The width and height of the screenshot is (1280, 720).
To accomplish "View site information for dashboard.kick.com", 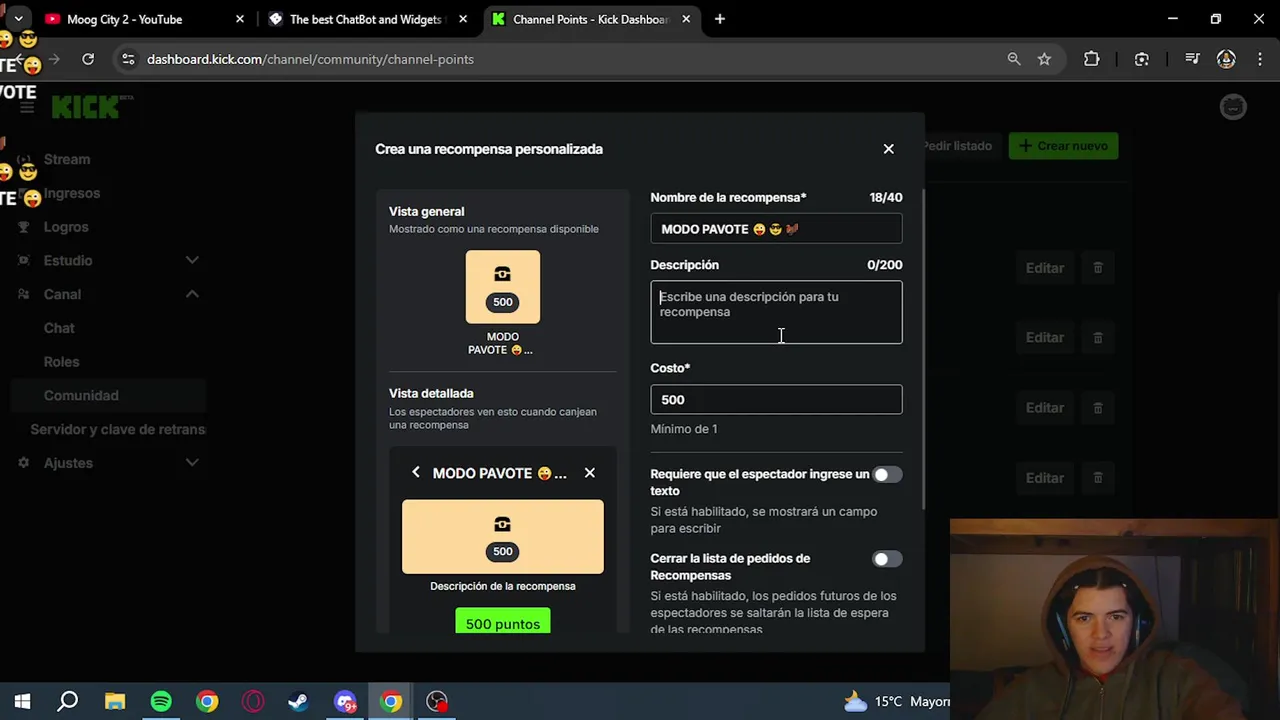I will pos(128,59).
